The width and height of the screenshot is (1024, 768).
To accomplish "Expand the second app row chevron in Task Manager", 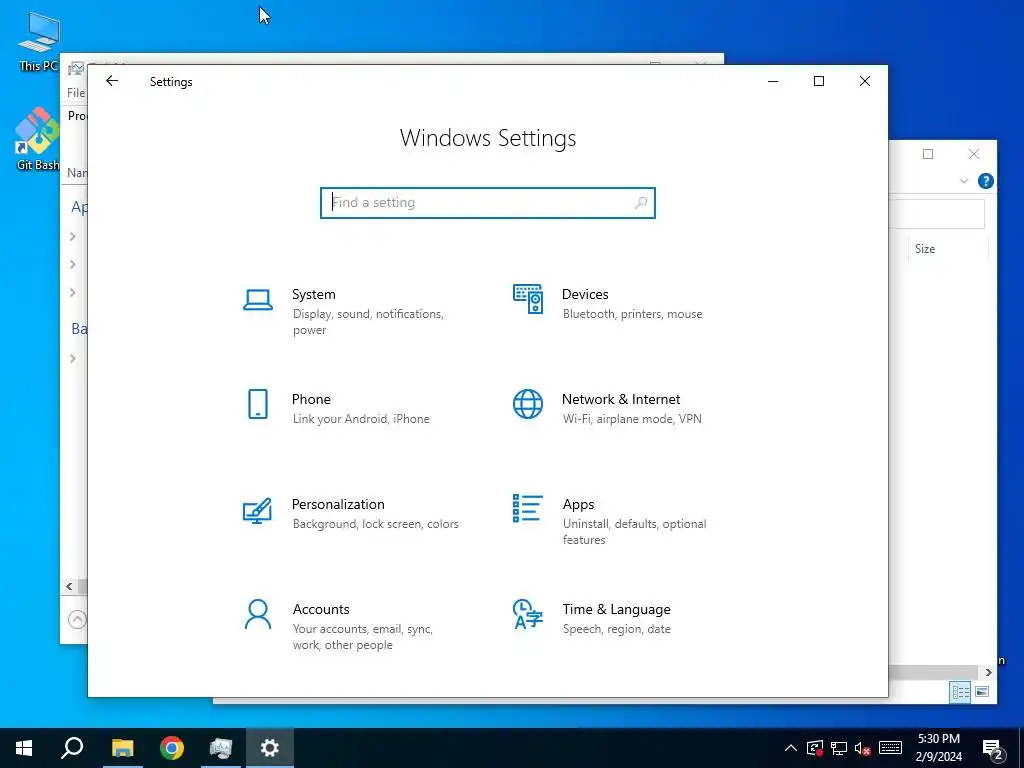I will tap(73, 264).
